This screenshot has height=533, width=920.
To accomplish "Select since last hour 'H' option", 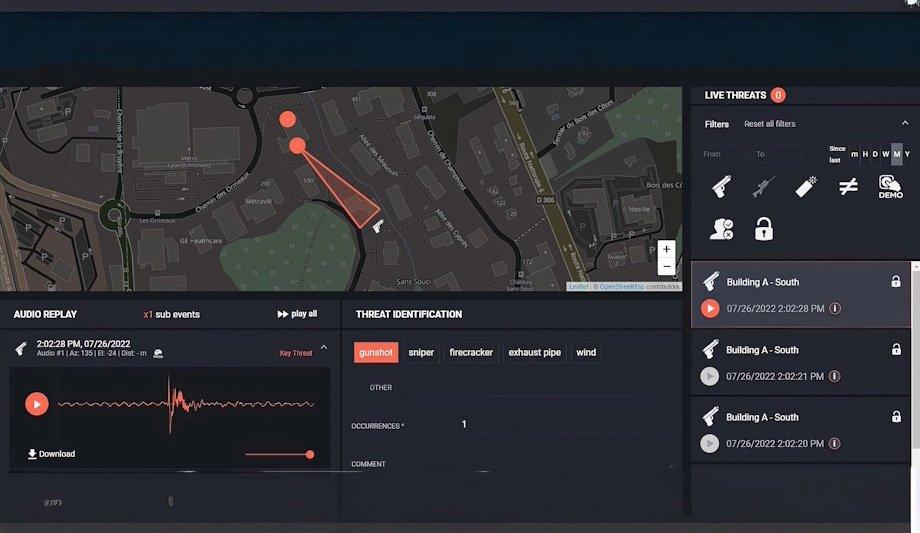I will [x=865, y=154].
